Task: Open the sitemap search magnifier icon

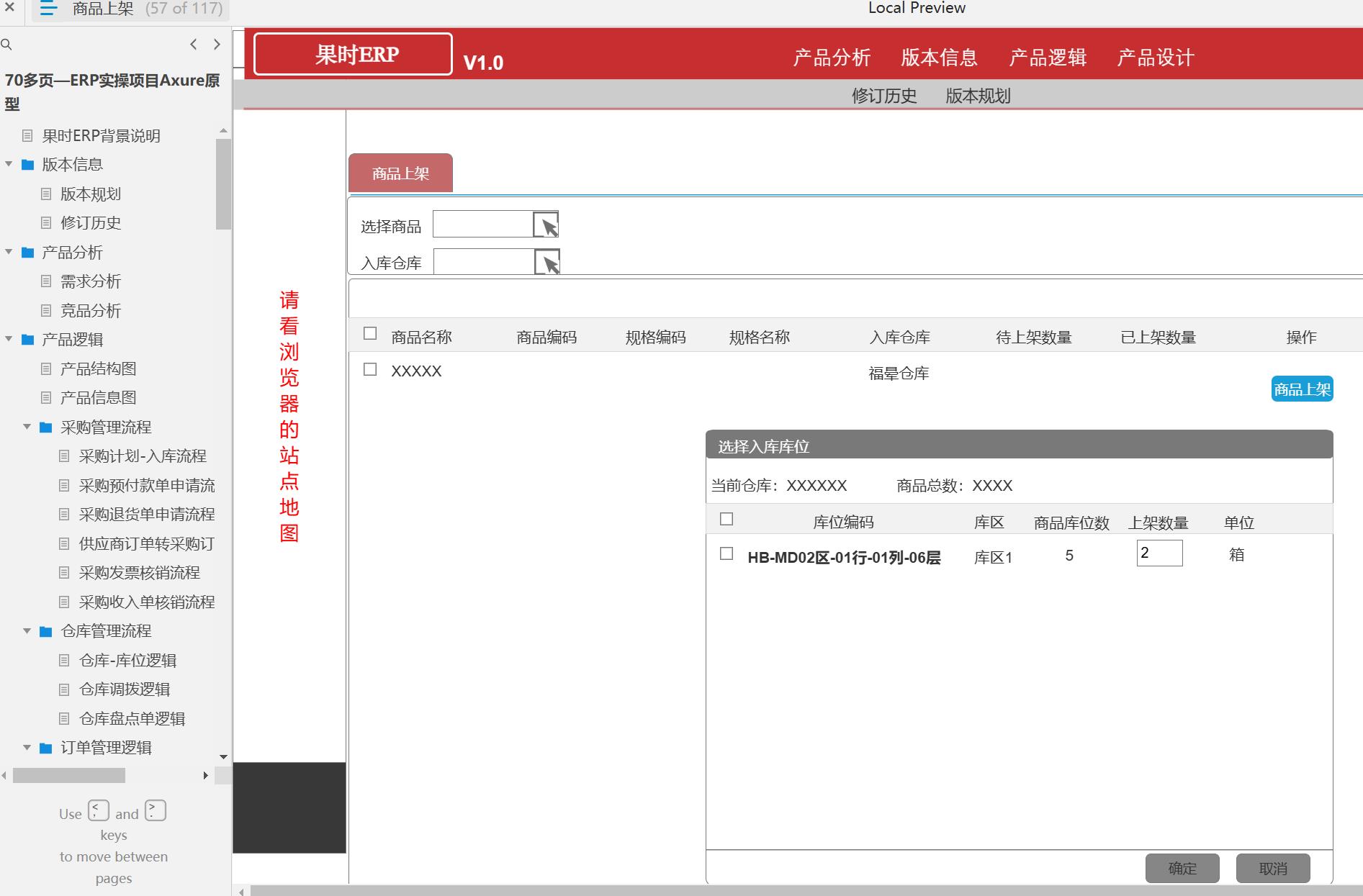Action: [6, 45]
